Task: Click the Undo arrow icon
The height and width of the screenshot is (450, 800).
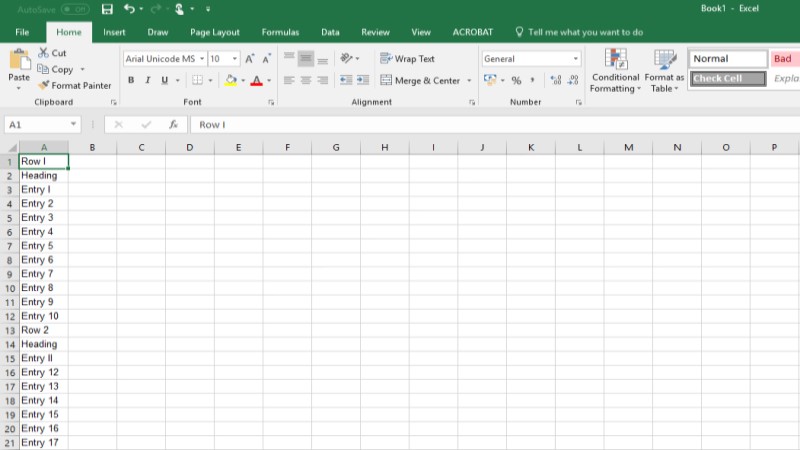Action: click(129, 9)
